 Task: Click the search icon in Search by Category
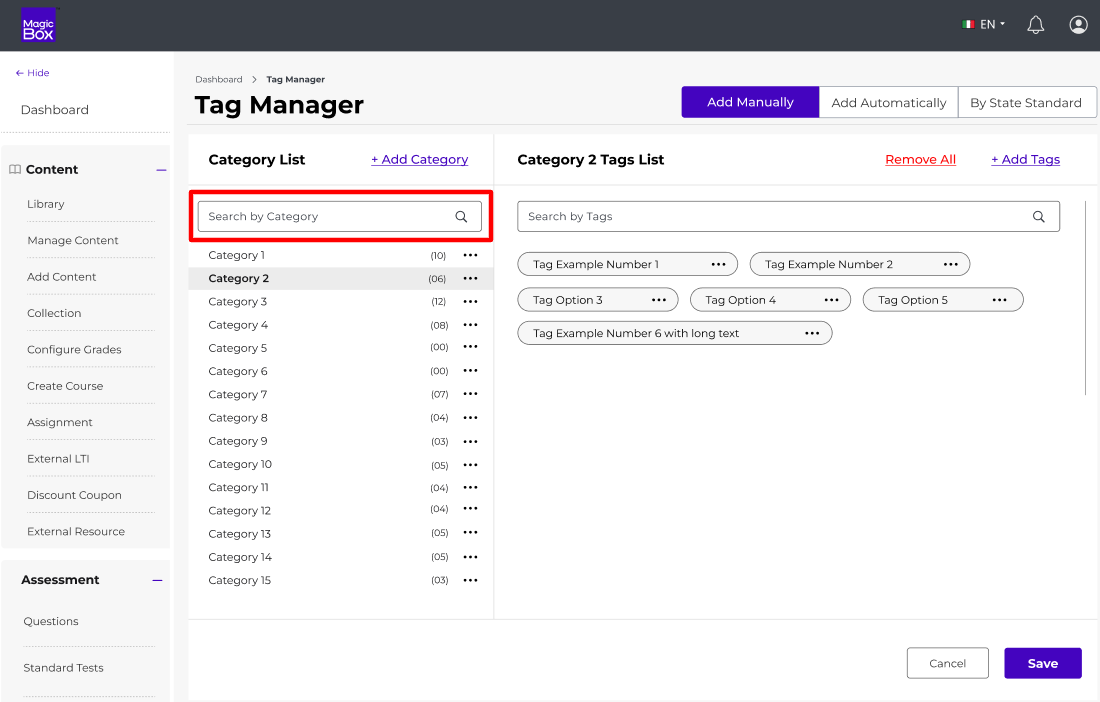click(461, 217)
